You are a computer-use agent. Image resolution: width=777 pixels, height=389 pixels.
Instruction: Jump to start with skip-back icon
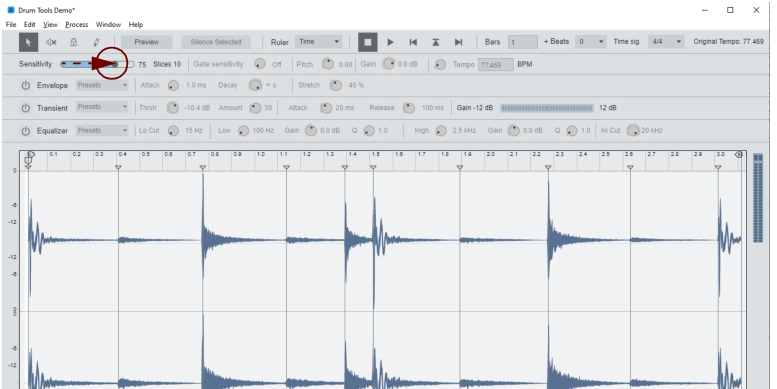tap(413, 42)
